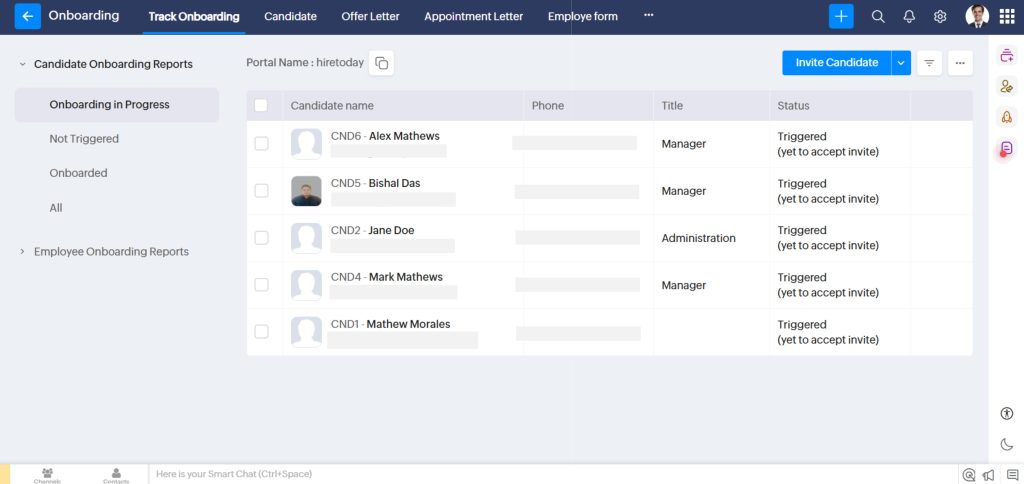Click the Invite Candidate button
Viewport: 1024px width, 484px height.
tap(837, 63)
